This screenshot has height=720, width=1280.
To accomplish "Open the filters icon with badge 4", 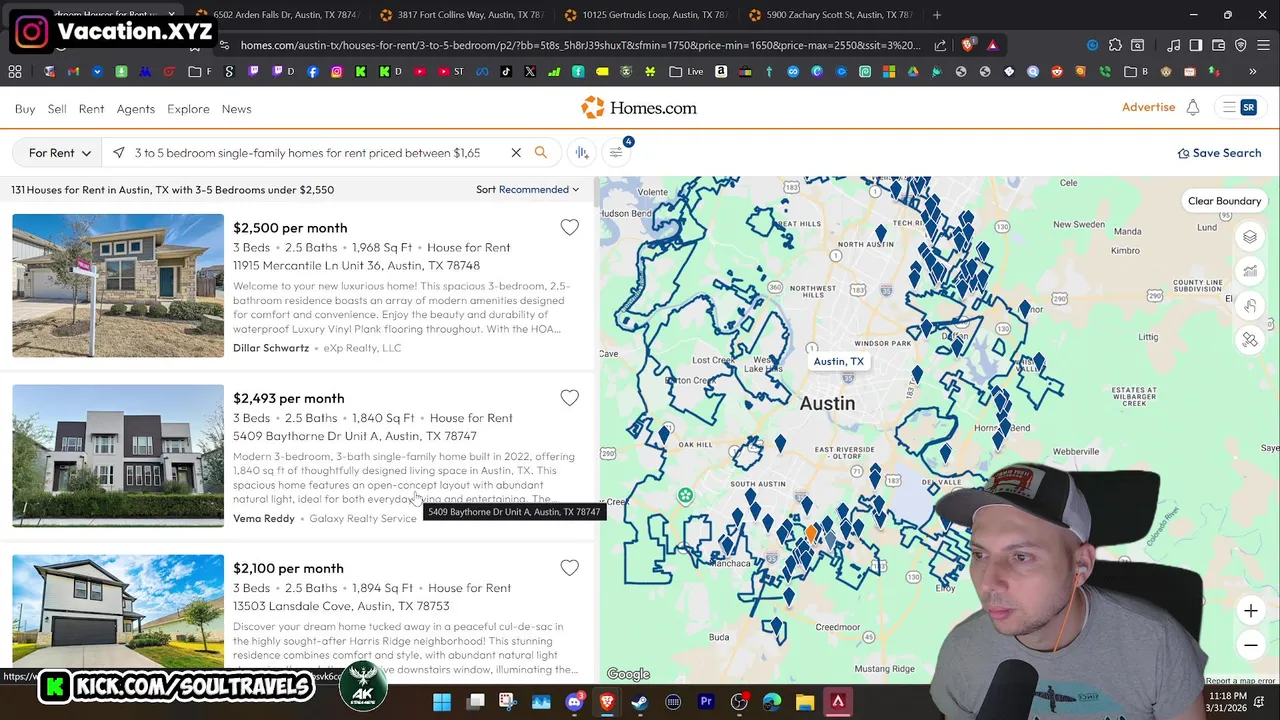I will [x=617, y=152].
